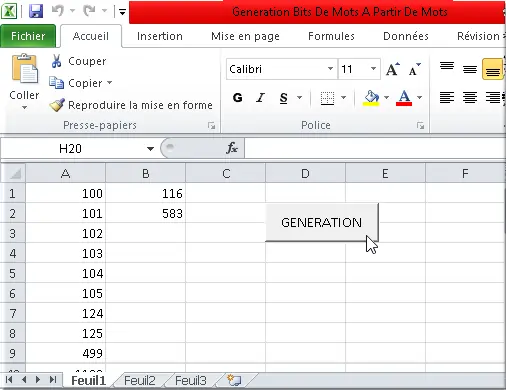Switch to sheet Feuil3
The width and height of the screenshot is (506, 390).
click(191, 380)
